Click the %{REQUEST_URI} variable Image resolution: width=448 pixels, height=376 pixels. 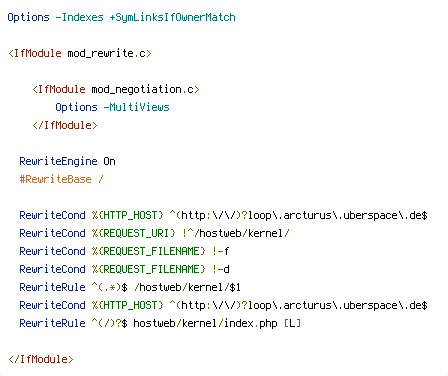(x=134, y=233)
